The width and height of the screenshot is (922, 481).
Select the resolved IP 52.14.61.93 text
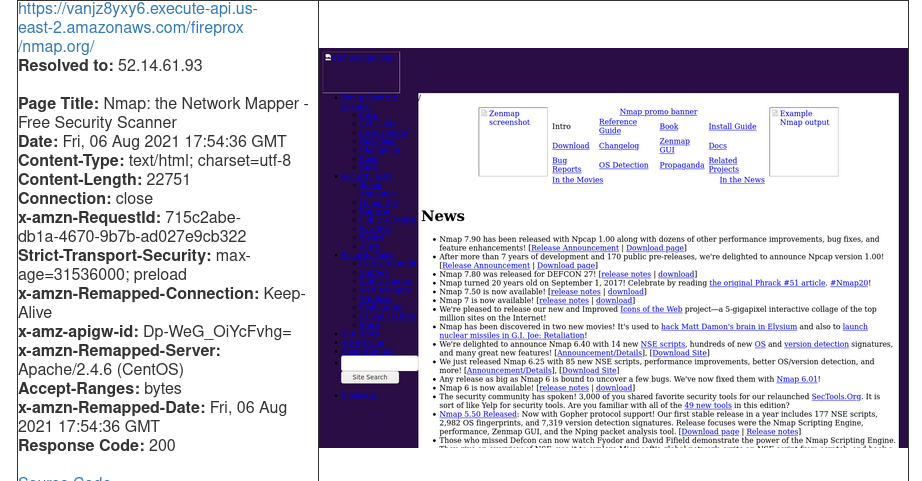(x=160, y=65)
